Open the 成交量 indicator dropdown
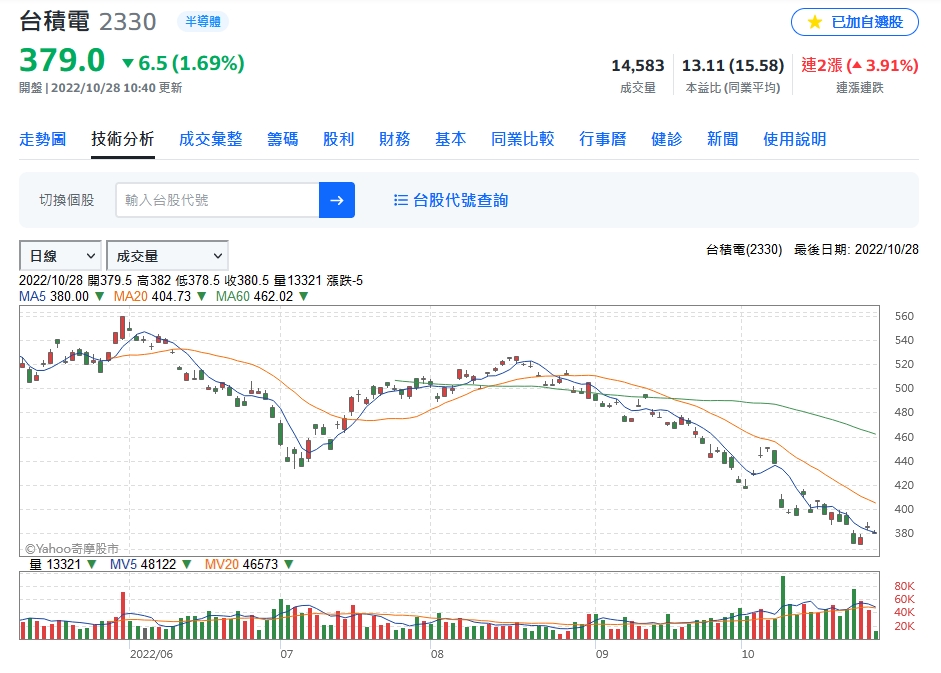Screen dimensions: 941x673 pos(167,256)
